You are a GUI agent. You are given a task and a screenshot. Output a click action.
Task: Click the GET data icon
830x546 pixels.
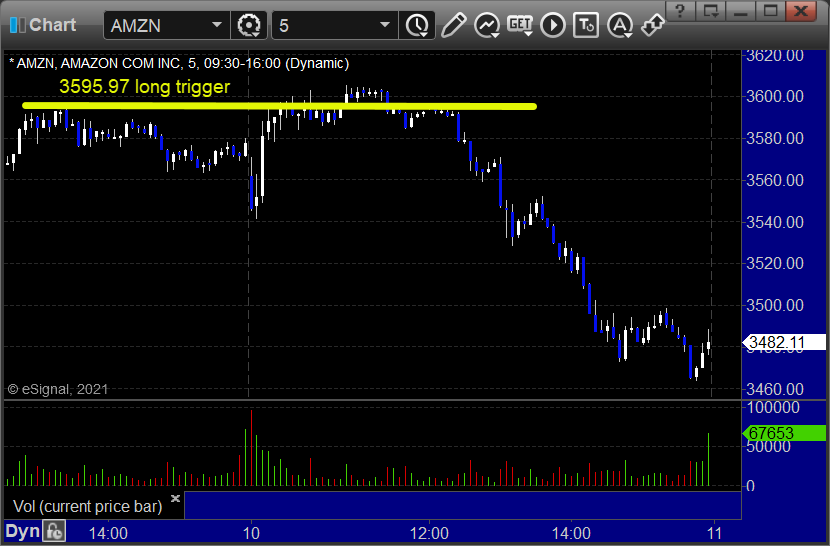(520, 25)
